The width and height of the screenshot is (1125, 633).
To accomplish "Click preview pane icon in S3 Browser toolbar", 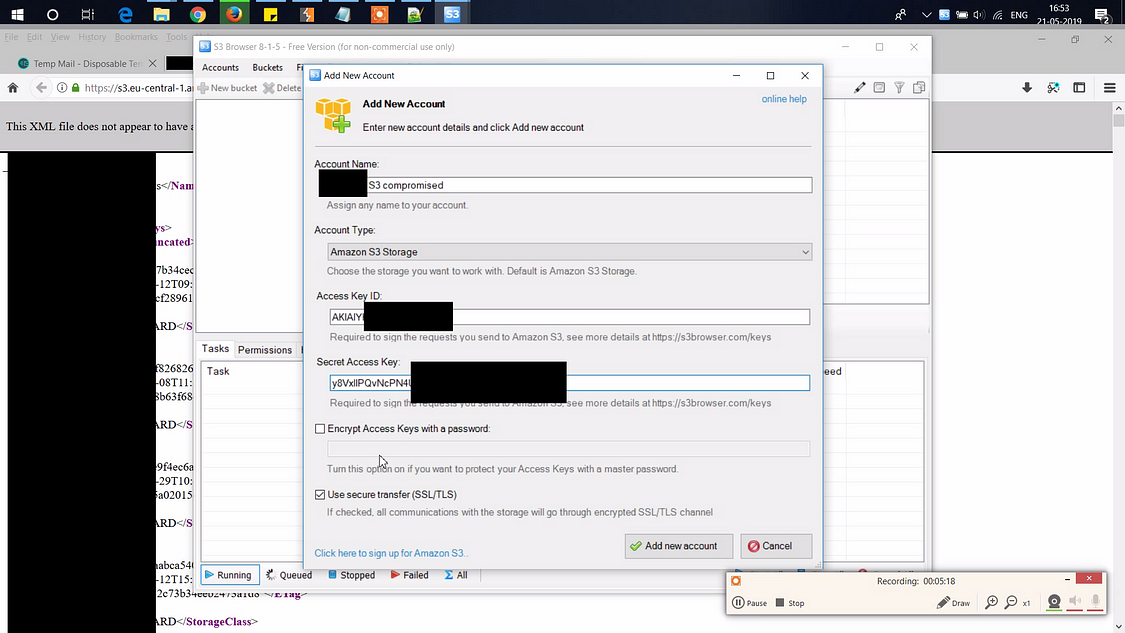I will pyautogui.click(x=879, y=88).
